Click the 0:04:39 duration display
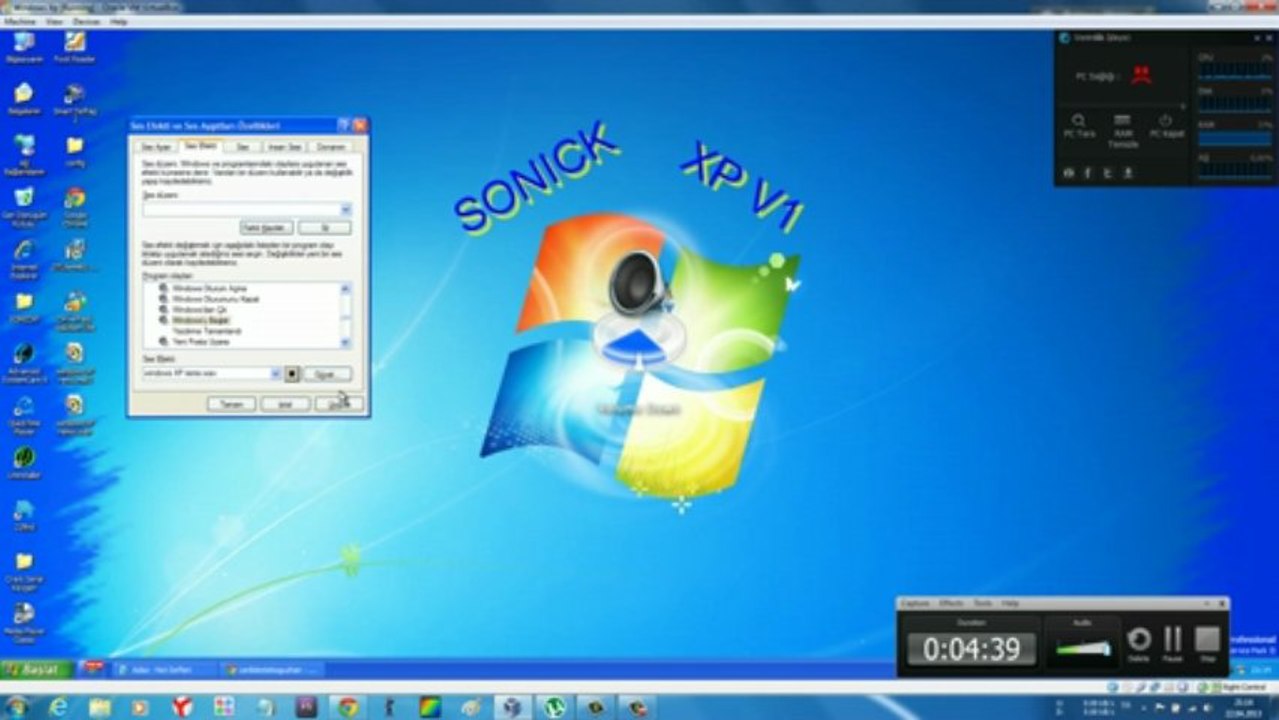 click(971, 649)
